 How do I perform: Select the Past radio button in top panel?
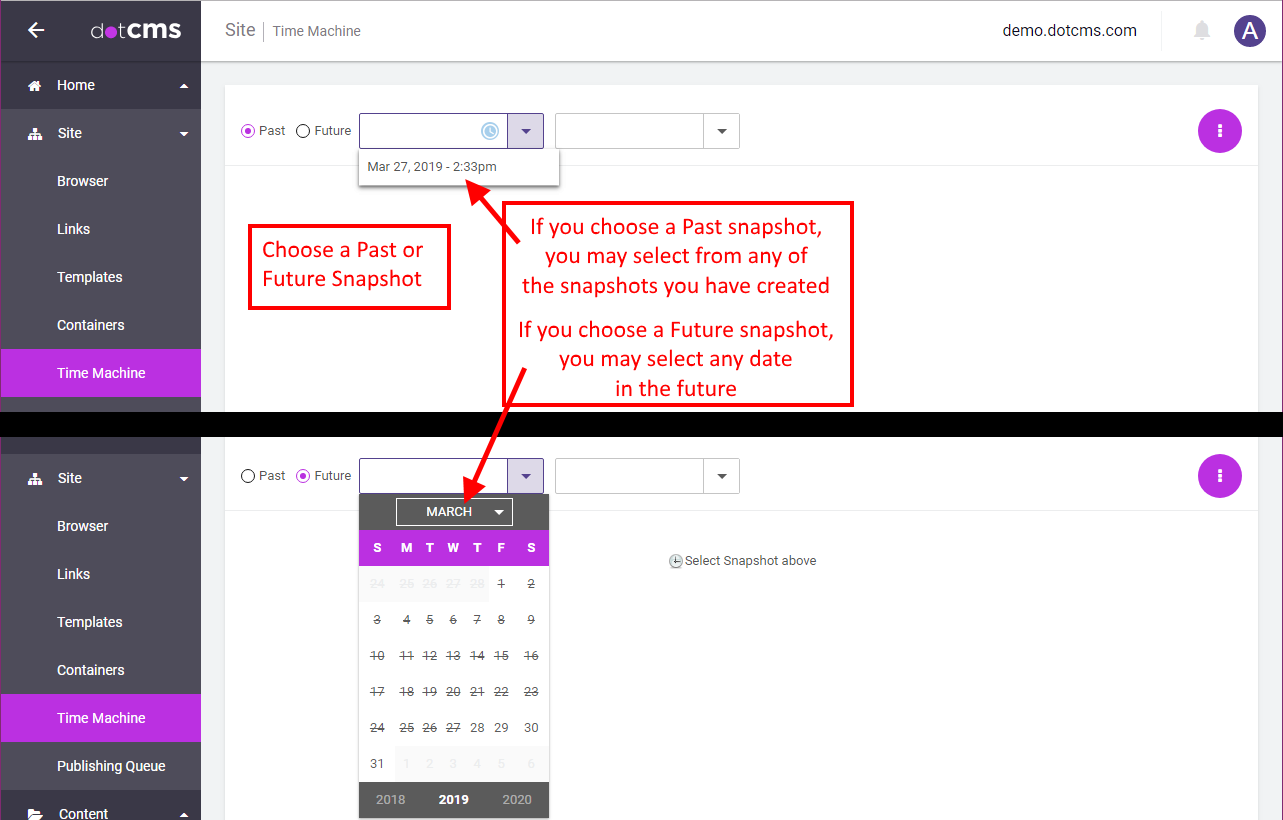pyautogui.click(x=248, y=131)
